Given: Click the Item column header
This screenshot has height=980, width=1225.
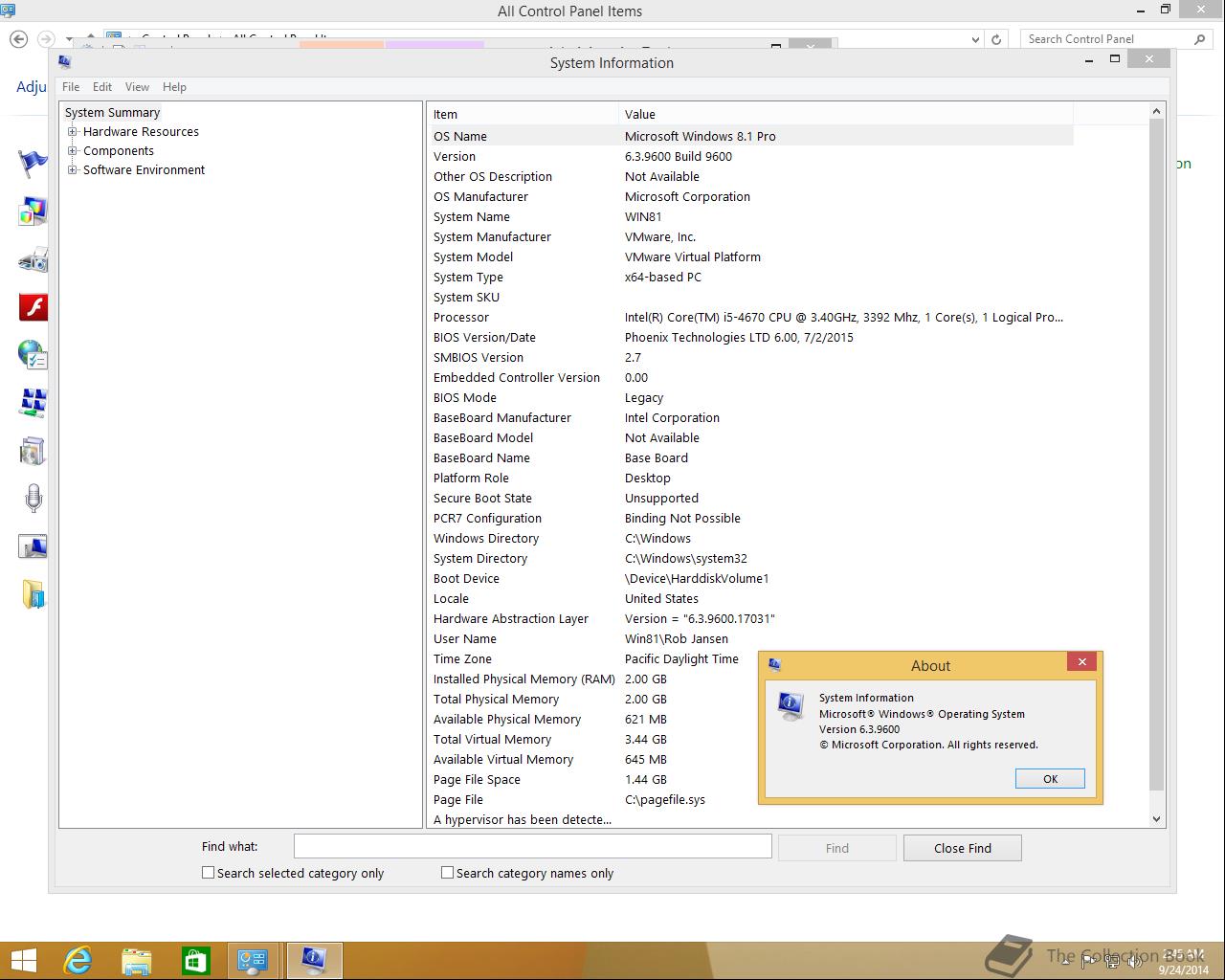Looking at the screenshot, I should point(523,114).
